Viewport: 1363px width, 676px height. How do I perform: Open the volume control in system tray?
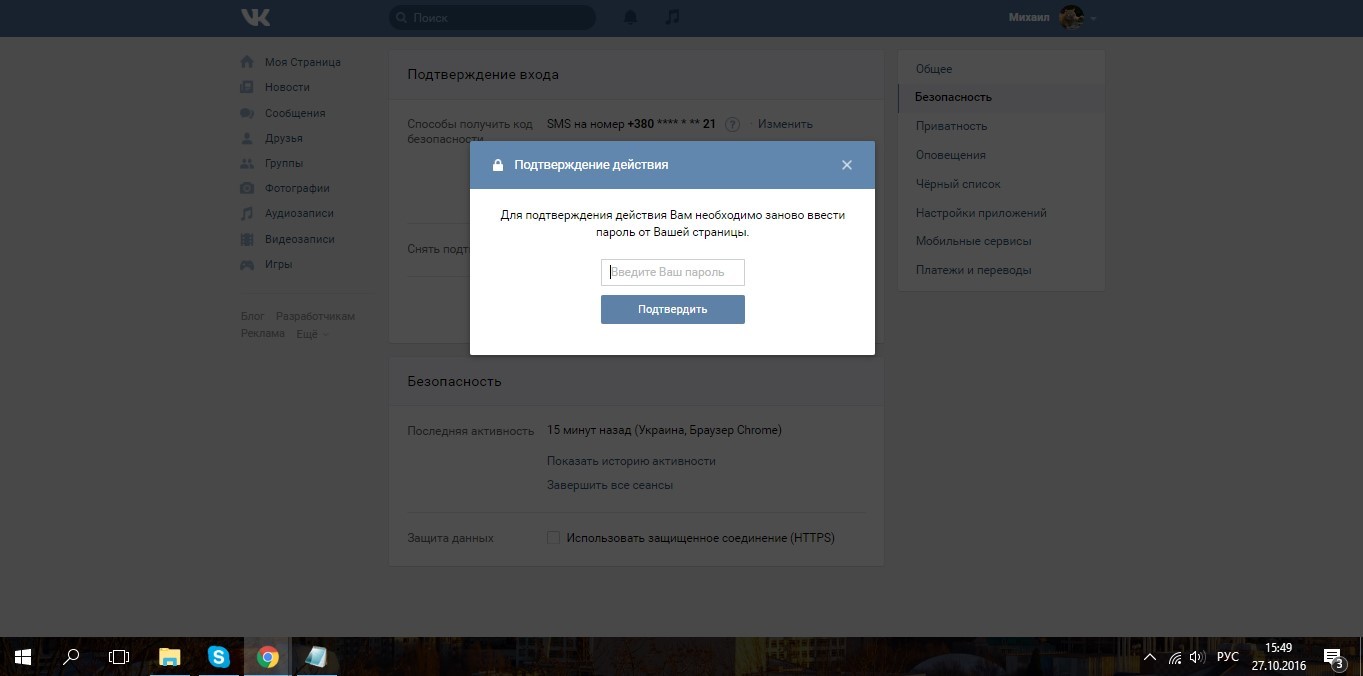click(1196, 657)
